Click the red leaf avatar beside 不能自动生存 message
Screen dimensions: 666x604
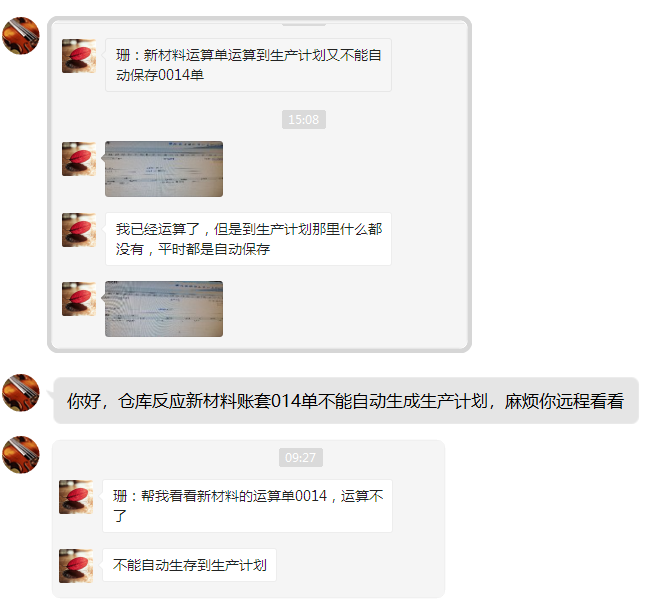click(x=76, y=566)
